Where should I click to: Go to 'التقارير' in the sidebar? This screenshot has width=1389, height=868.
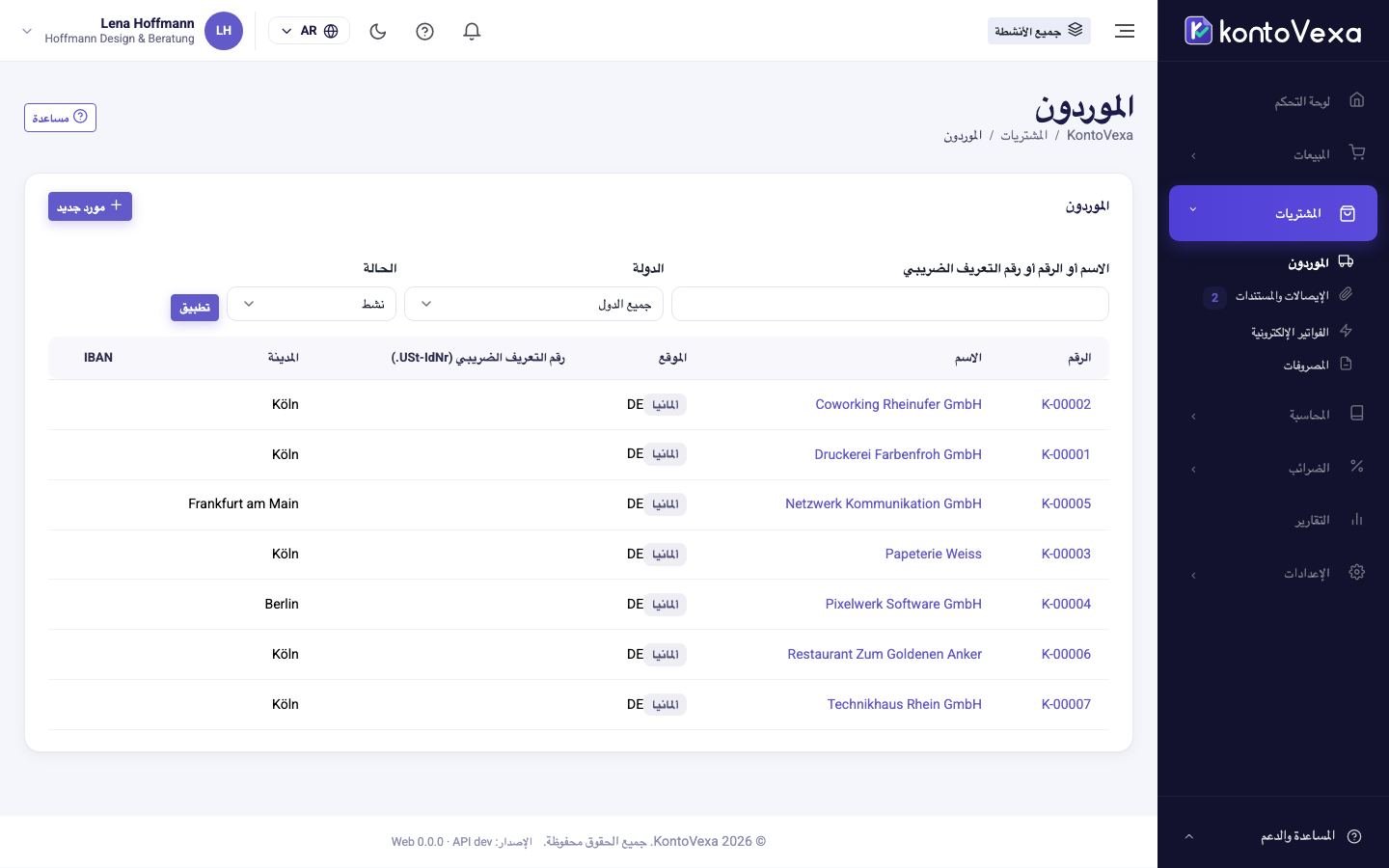click(1273, 521)
